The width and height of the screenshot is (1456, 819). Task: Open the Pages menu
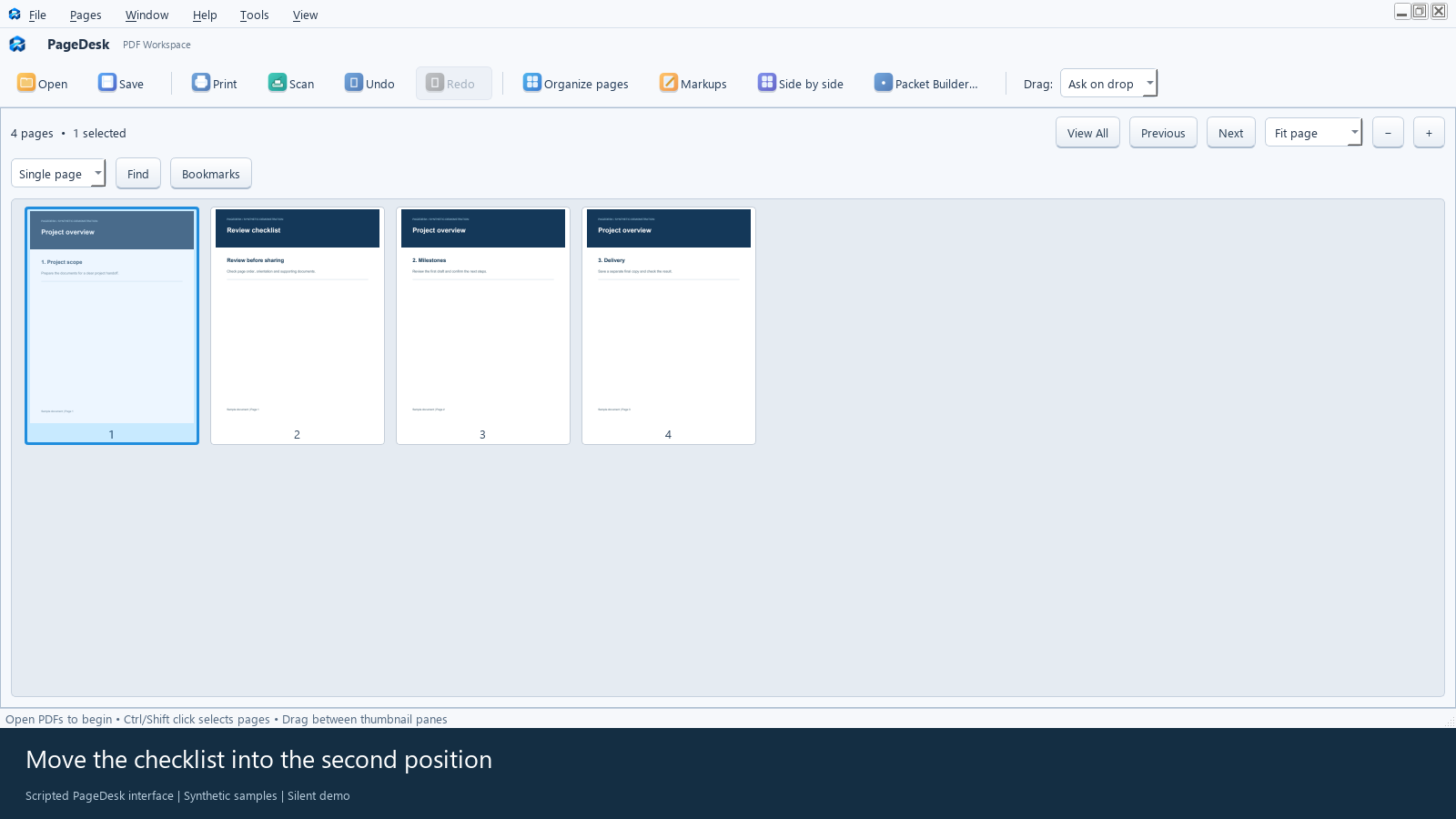(x=86, y=15)
